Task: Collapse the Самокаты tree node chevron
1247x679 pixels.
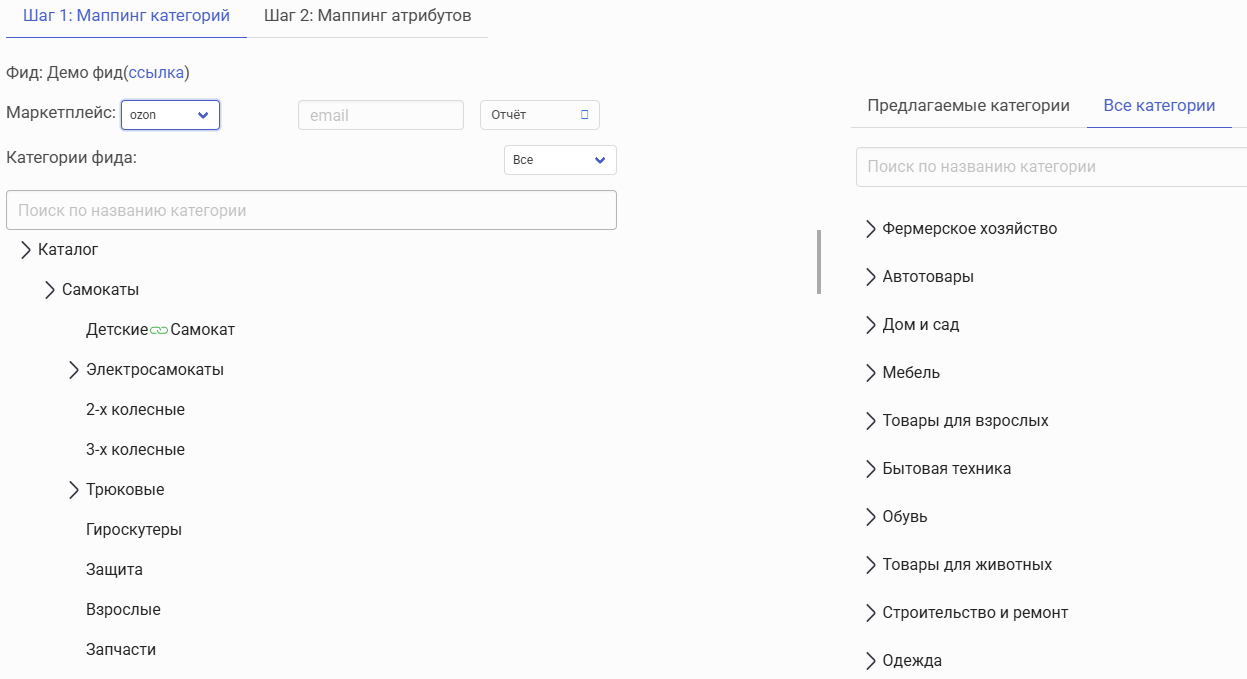Action: pyautogui.click(x=50, y=290)
